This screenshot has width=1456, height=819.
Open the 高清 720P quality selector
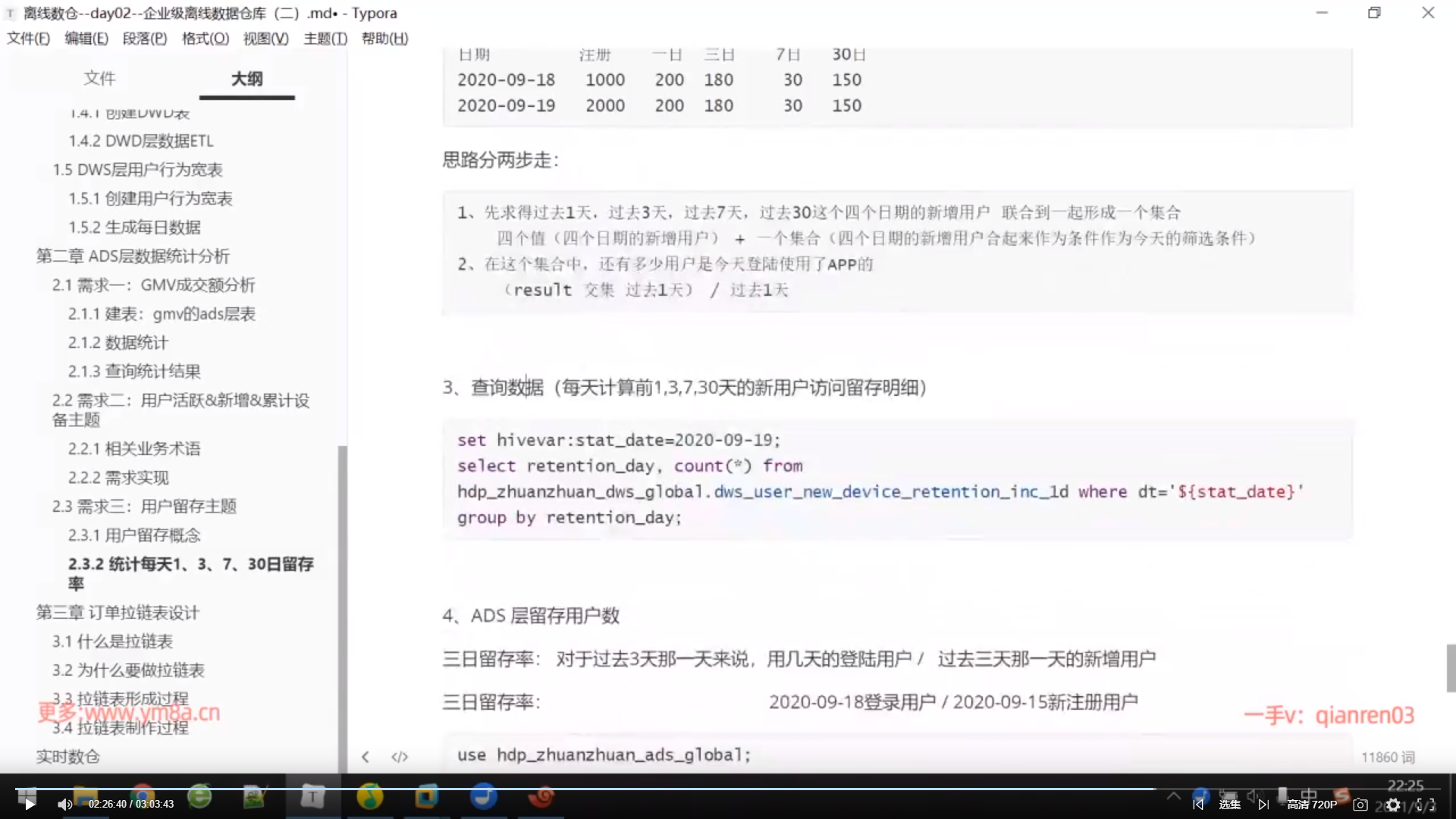1312,805
